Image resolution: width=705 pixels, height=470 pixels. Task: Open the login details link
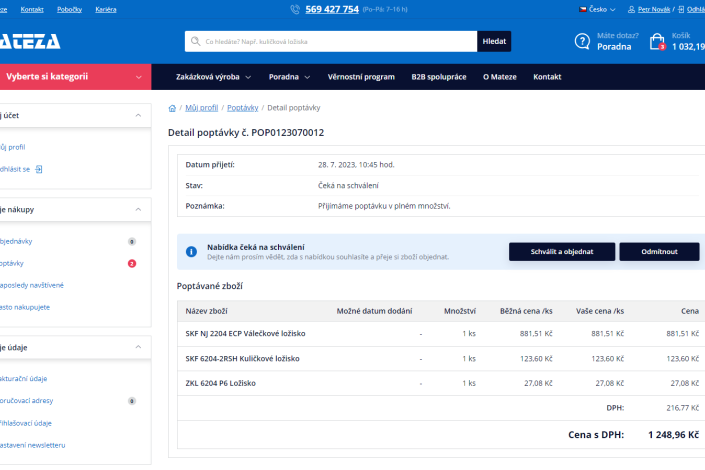tap(26, 423)
